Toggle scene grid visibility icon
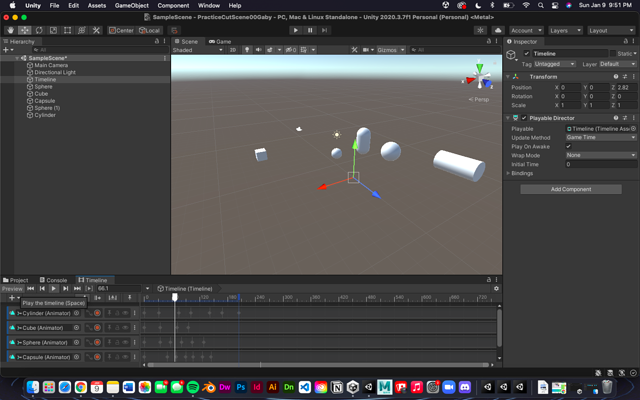 (304, 50)
